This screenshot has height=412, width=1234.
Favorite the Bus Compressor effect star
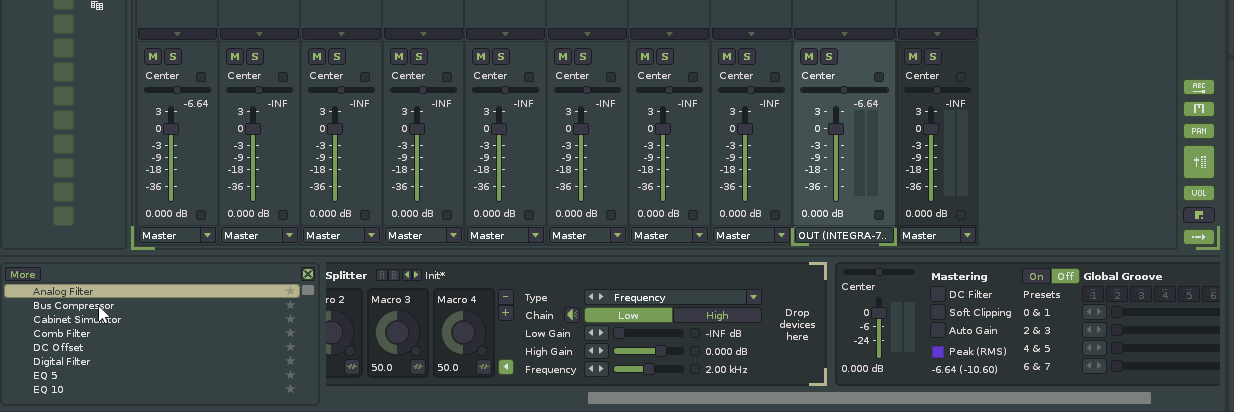point(290,306)
